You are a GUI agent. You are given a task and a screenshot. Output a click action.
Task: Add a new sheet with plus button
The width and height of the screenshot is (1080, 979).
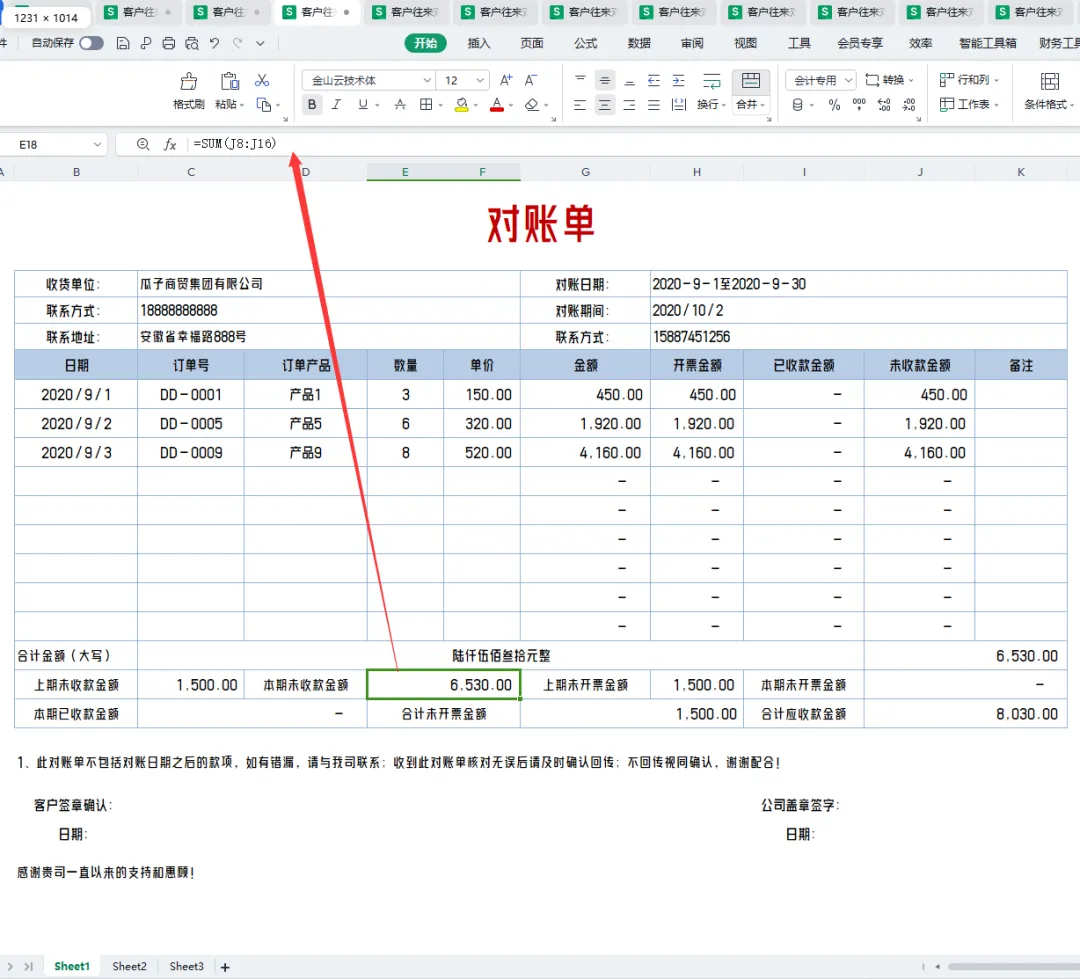(x=225, y=967)
